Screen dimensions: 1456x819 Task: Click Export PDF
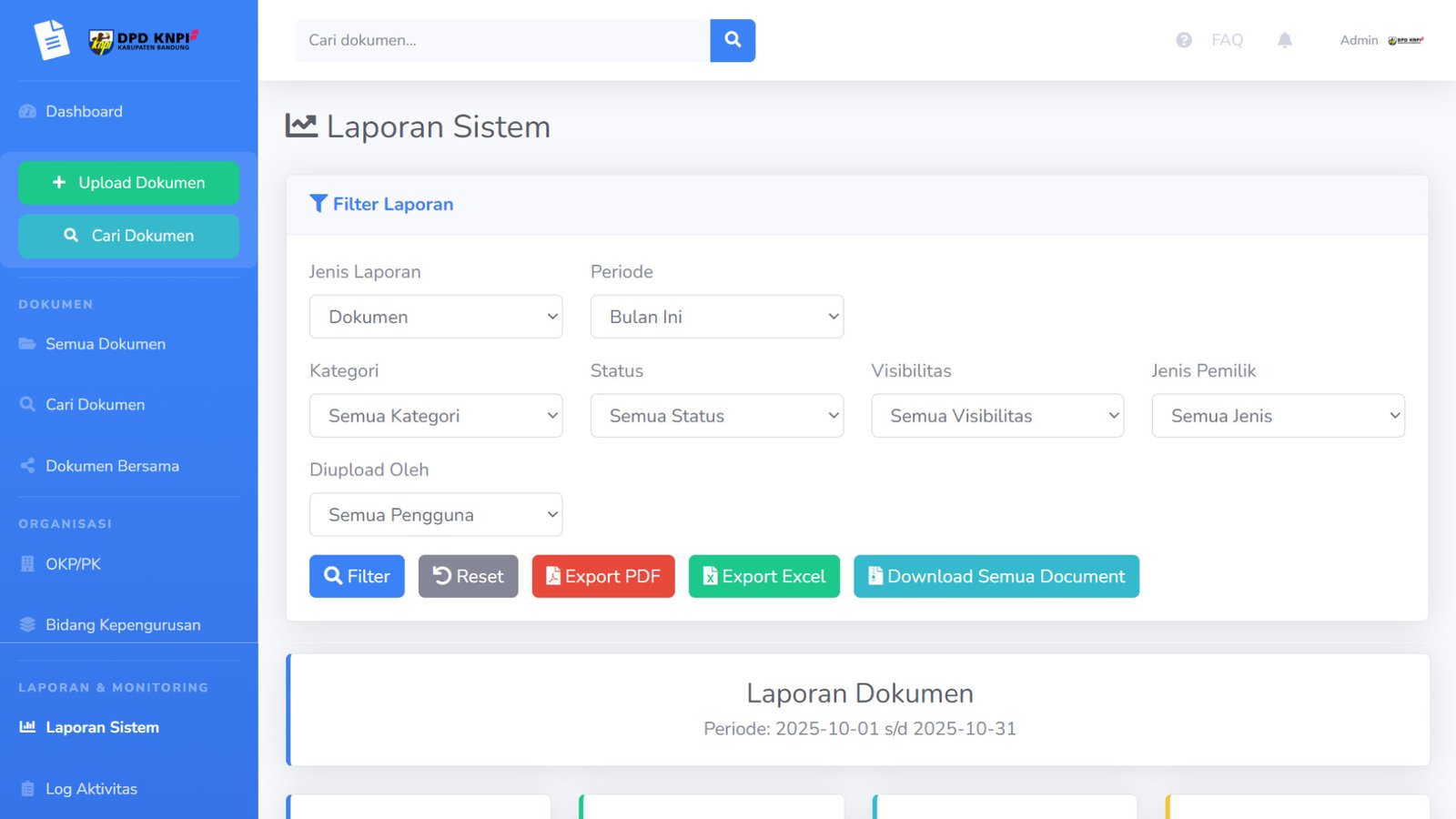point(602,576)
